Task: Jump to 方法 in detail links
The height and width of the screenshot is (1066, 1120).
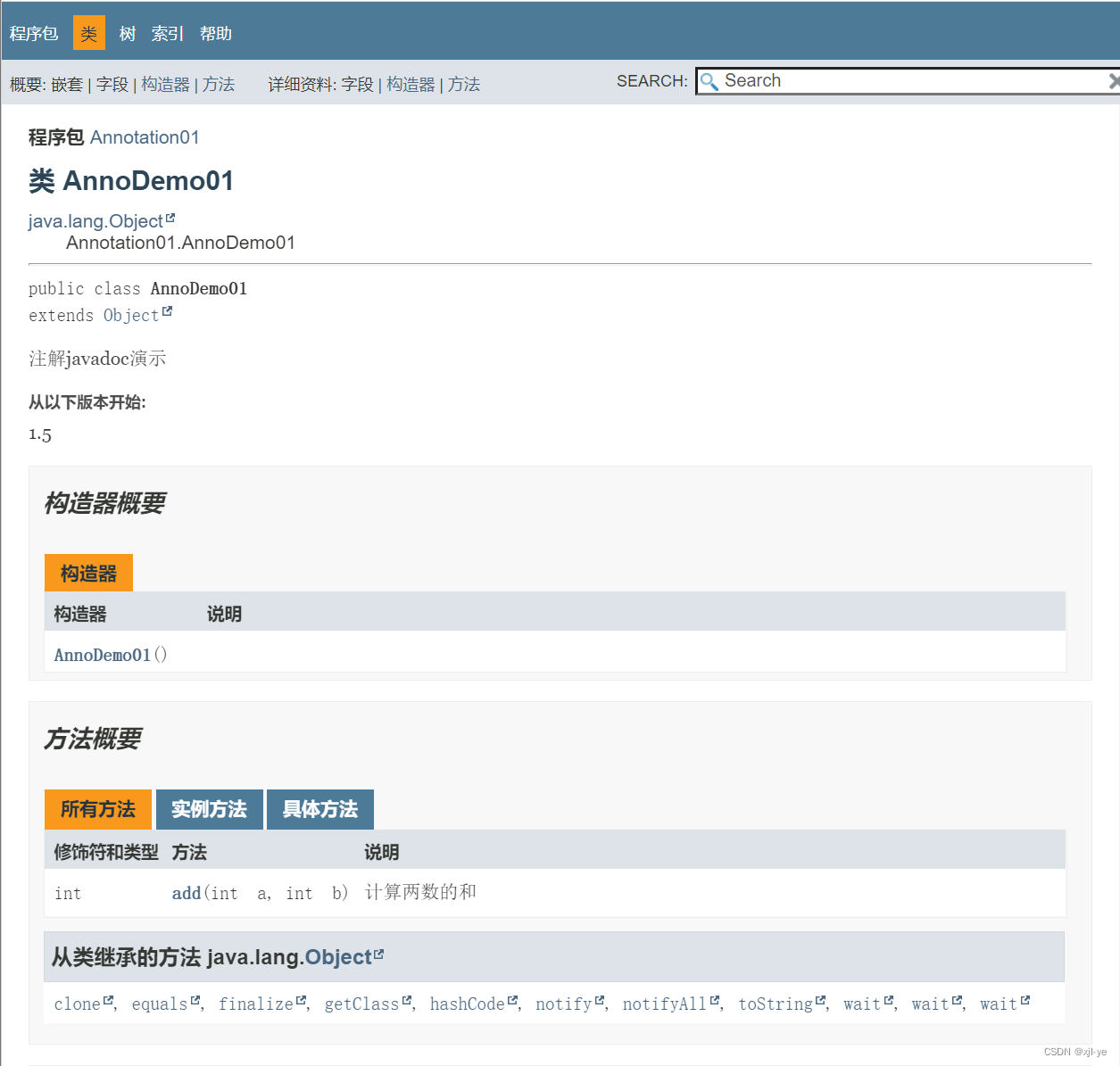Action: [x=464, y=85]
